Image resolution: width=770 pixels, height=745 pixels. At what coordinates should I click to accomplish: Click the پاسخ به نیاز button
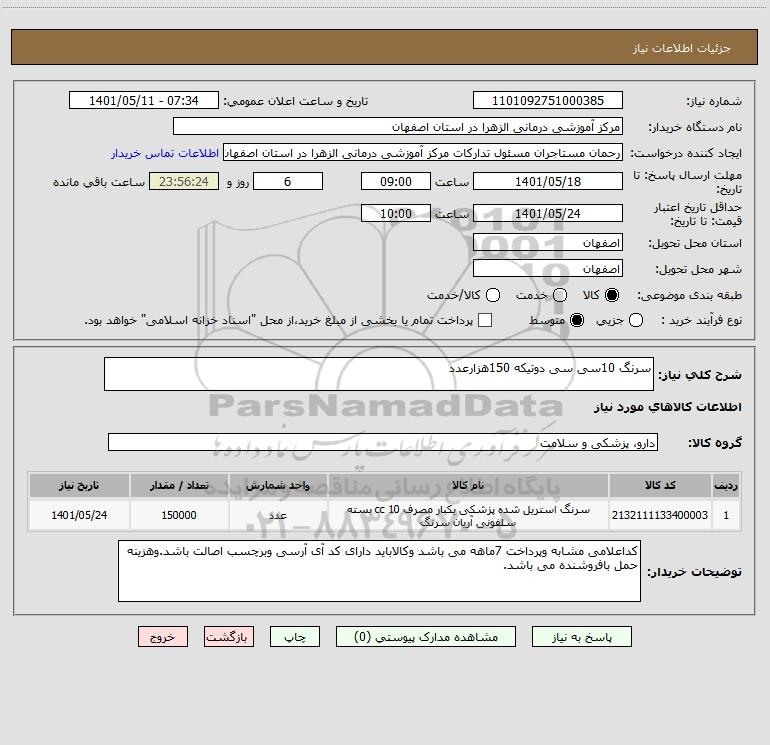tap(581, 637)
